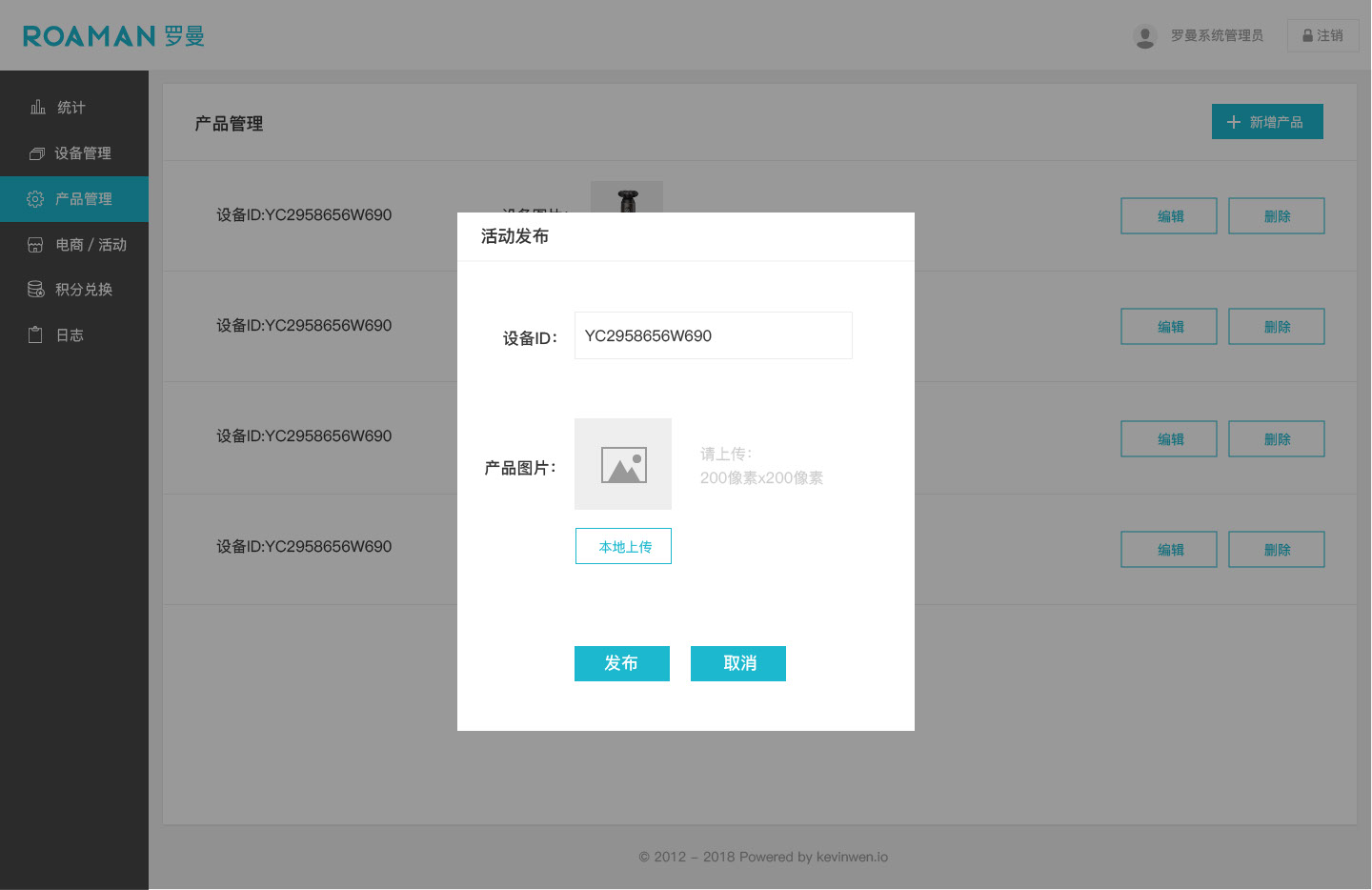
Task: Click the device management icon in sidebar
Action: (x=37, y=153)
